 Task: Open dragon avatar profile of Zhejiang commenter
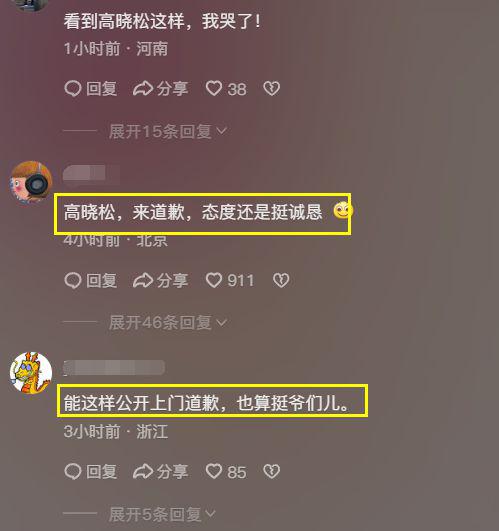tap(31, 373)
